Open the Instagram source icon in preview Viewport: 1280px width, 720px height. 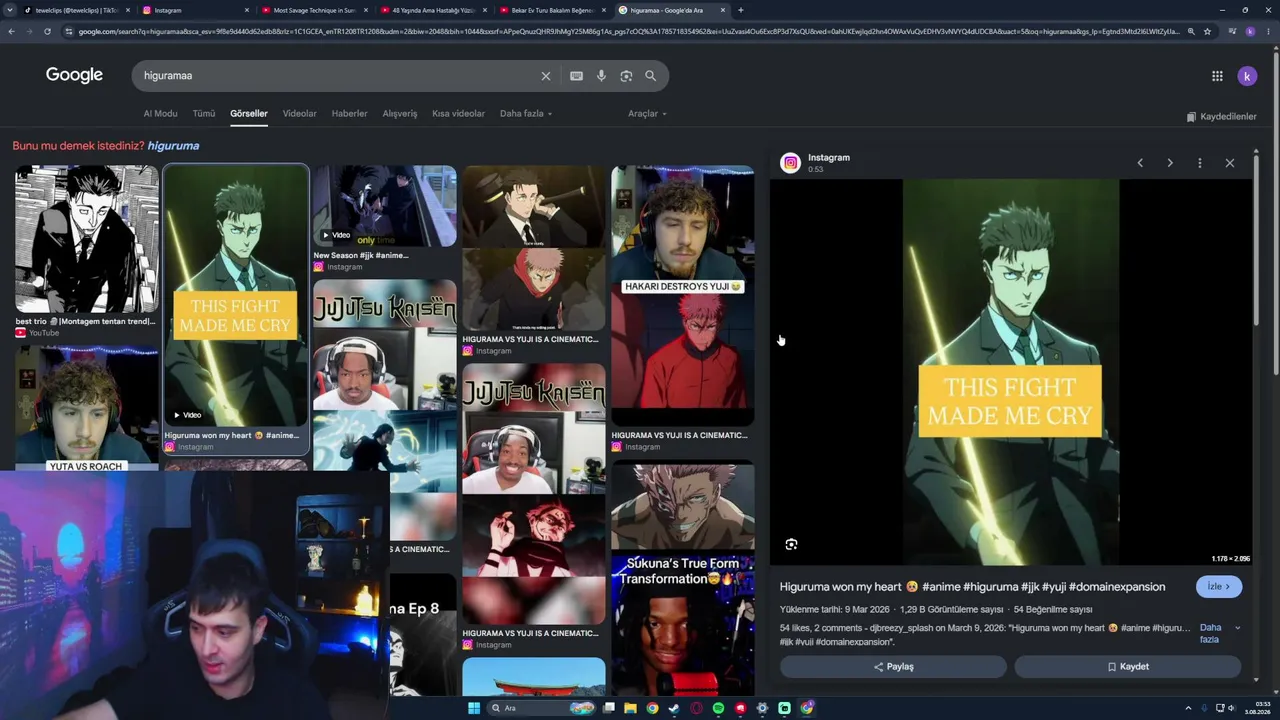pos(790,163)
